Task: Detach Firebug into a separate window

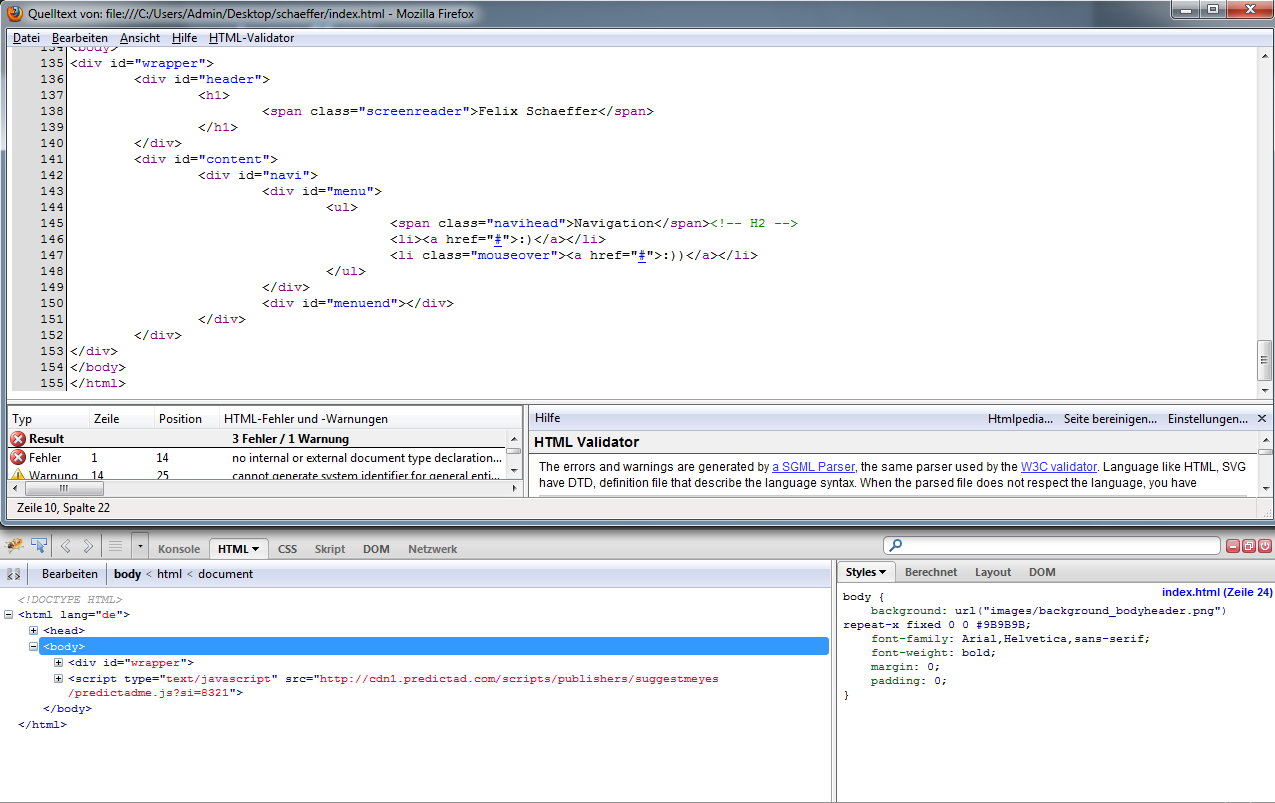Action: [x=1249, y=546]
